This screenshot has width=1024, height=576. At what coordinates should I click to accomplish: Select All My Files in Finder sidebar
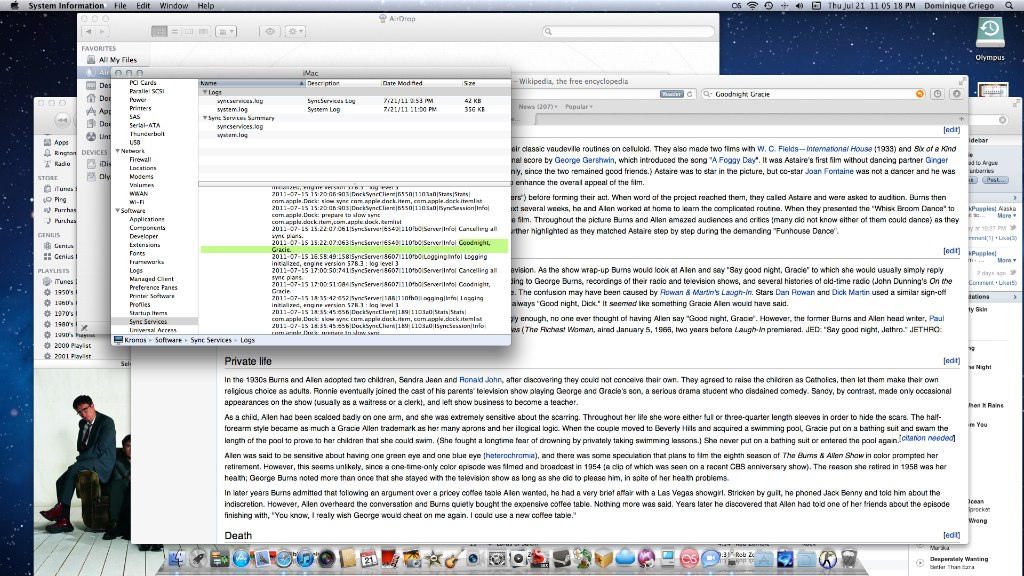[x=118, y=60]
